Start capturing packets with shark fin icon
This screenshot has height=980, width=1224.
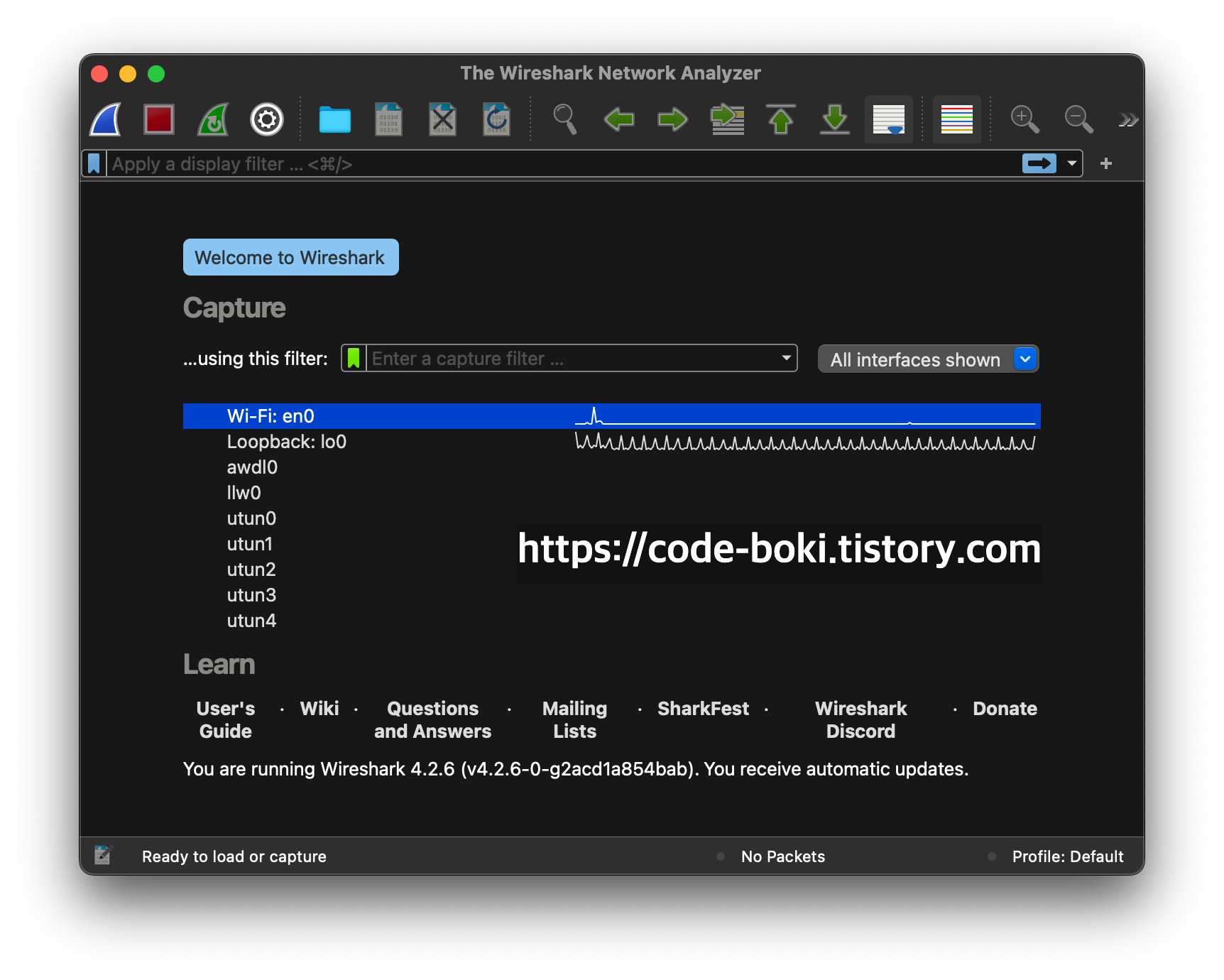pos(105,119)
